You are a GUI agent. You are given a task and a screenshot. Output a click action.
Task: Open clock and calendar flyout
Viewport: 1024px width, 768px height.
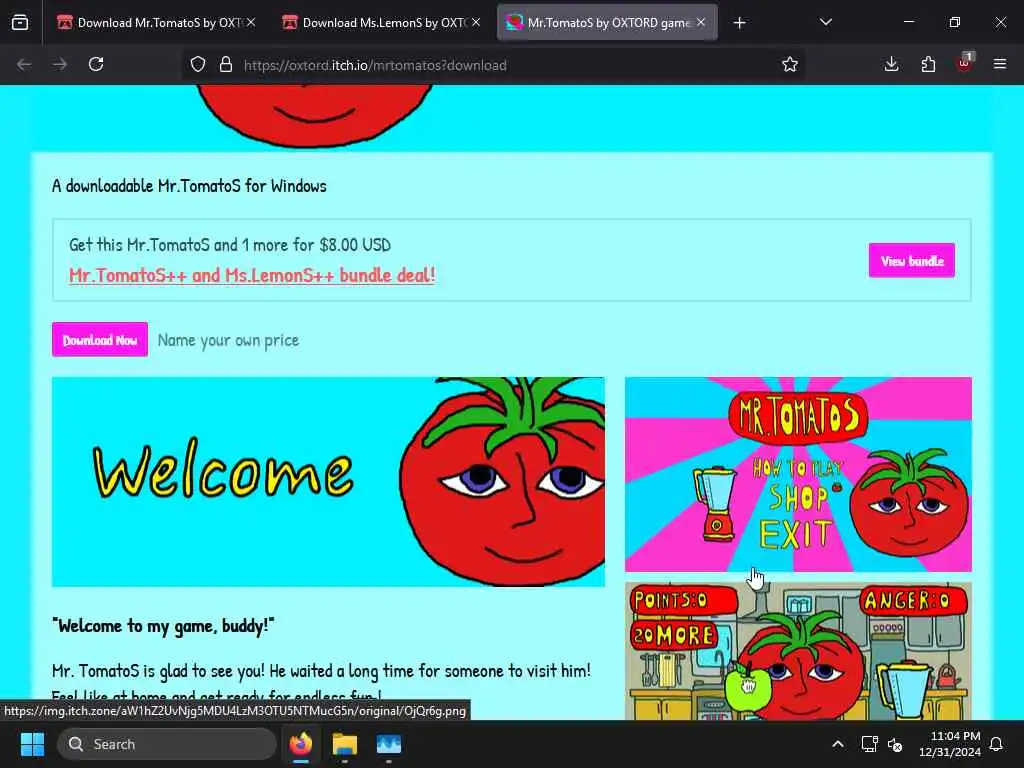pyautogui.click(x=950, y=744)
